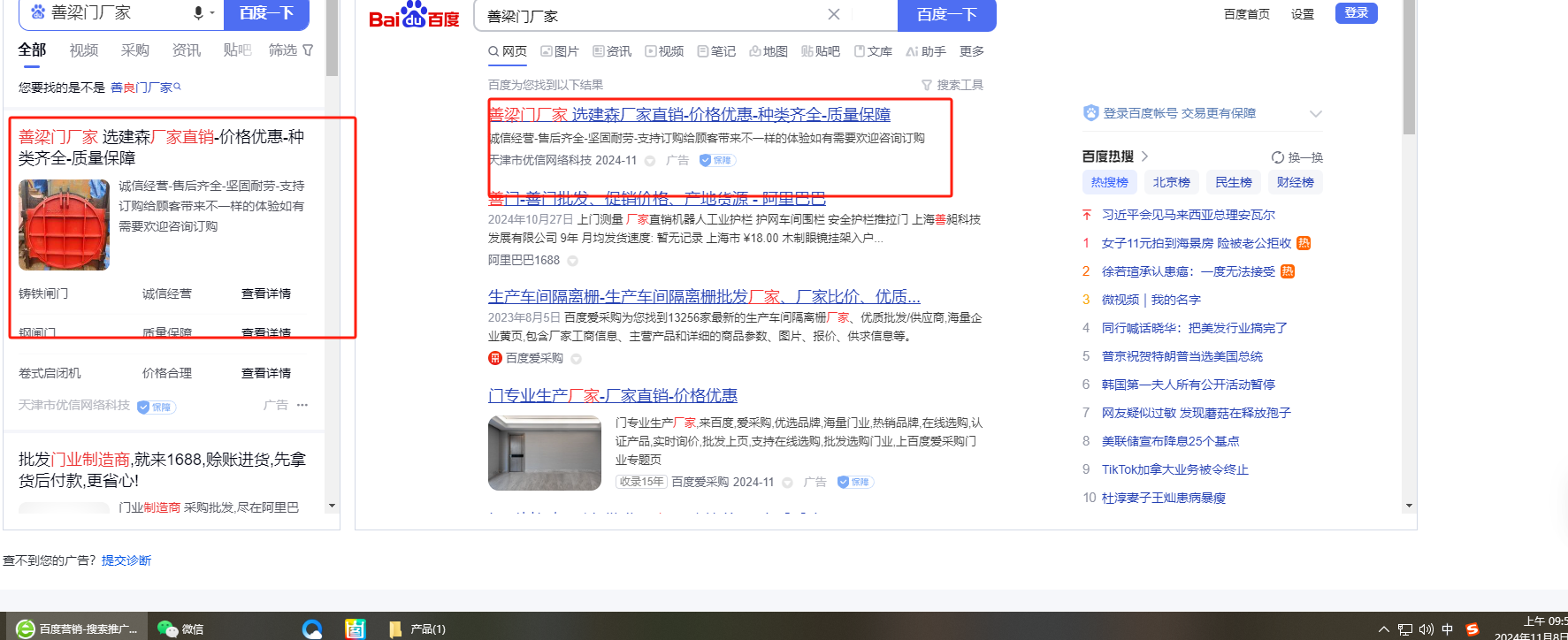Screen dimensions: 1568x640
Task: Open the 设置 link at top
Action: (x=1303, y=14)
